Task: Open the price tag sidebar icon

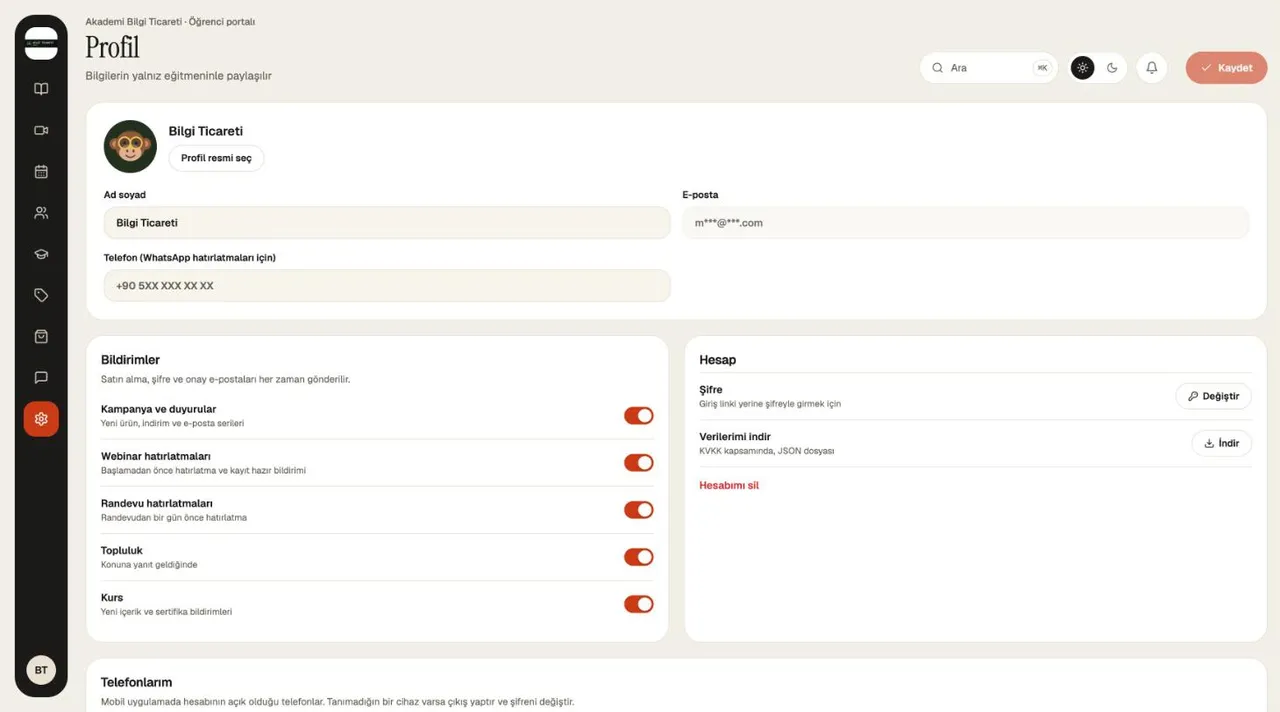Action: (41, 295)
